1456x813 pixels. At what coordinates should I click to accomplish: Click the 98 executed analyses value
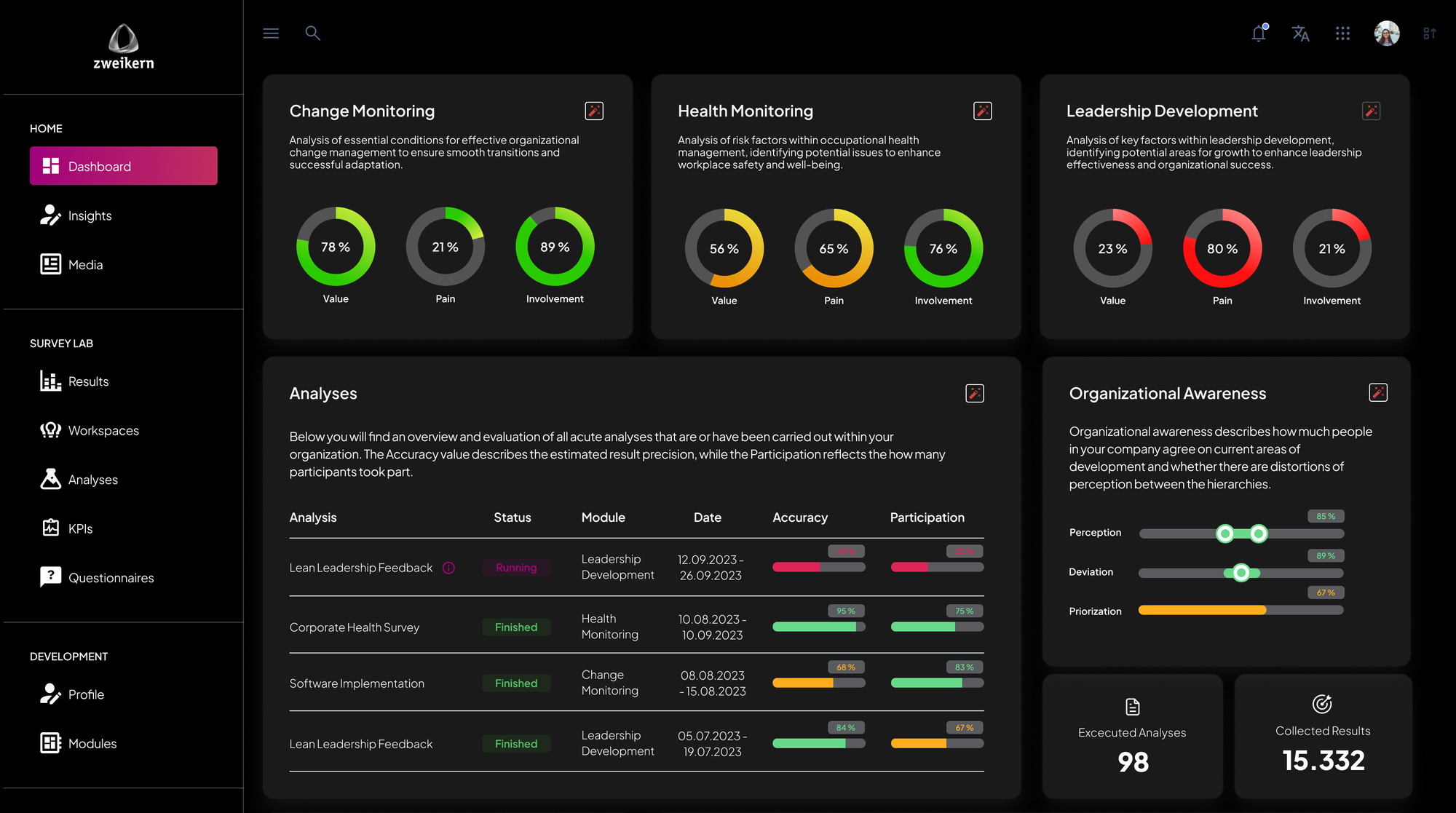[x=1133, y=762]
